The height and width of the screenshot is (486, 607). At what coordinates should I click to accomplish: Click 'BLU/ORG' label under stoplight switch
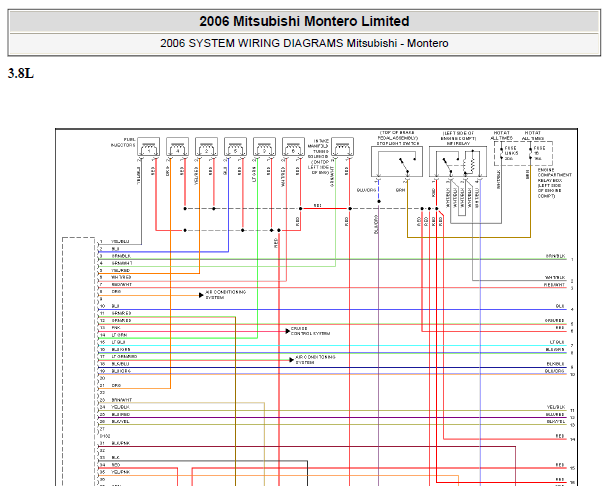pos(366,190)
